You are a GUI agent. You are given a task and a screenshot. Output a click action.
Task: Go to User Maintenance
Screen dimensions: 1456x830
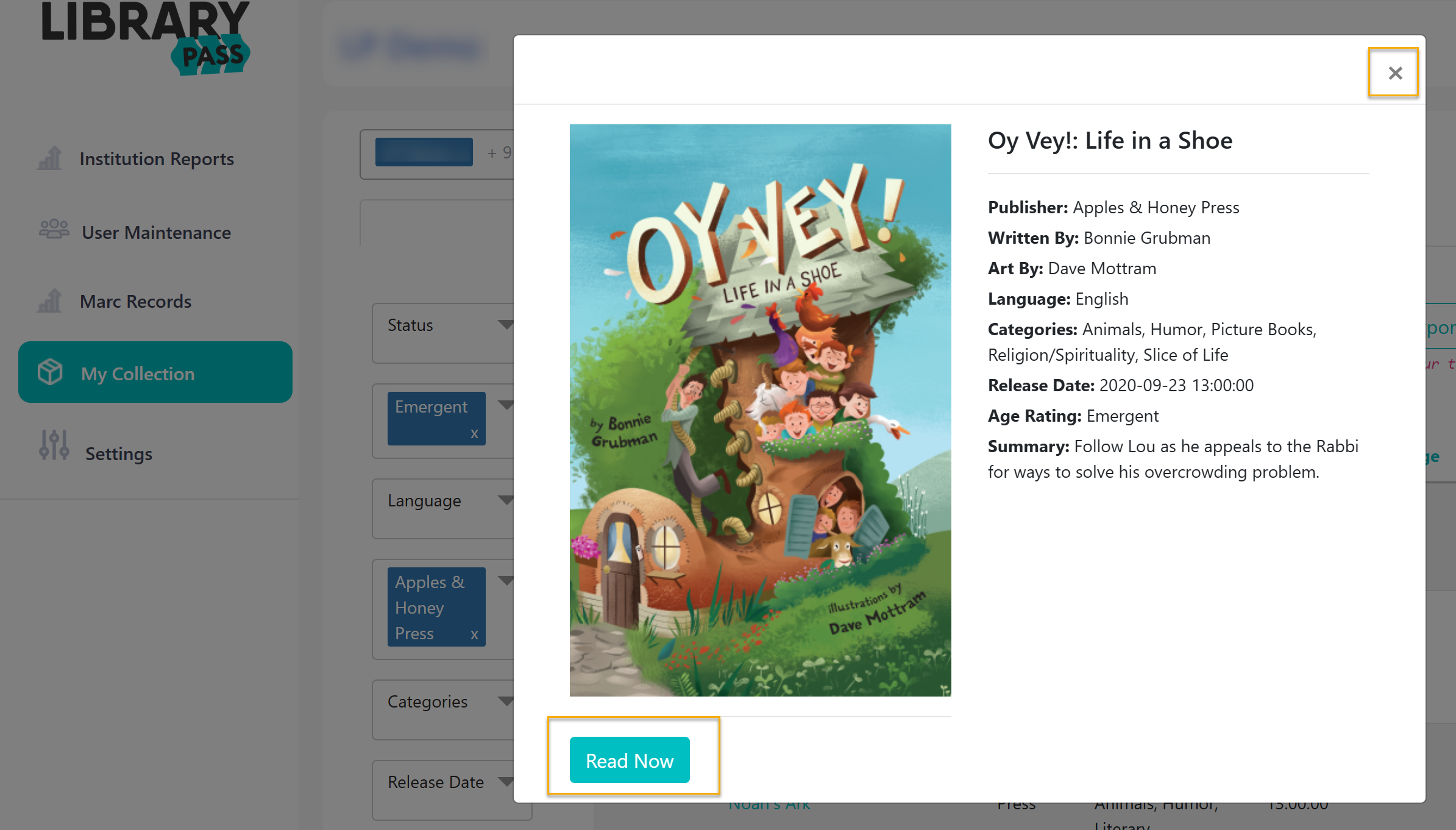point(157,232)
